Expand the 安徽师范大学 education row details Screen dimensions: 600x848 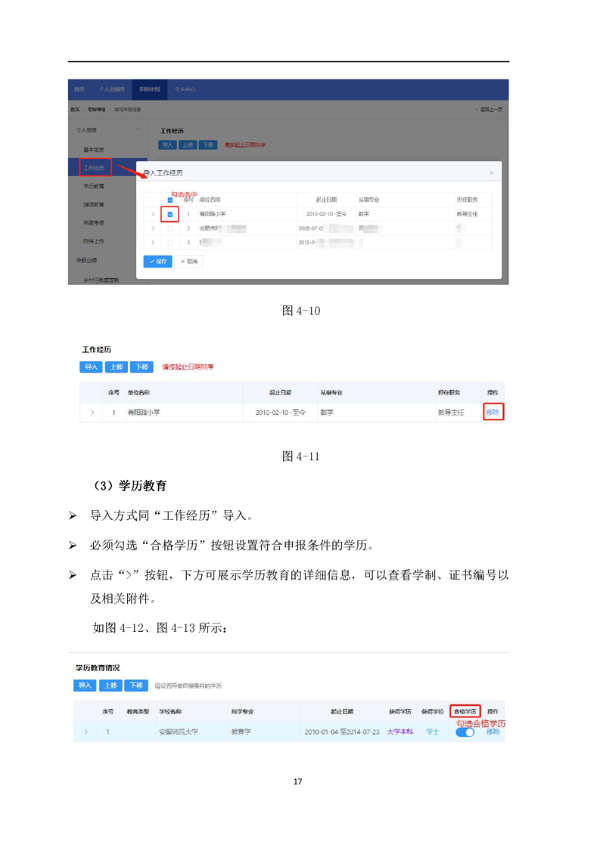[x=86, y=732]
